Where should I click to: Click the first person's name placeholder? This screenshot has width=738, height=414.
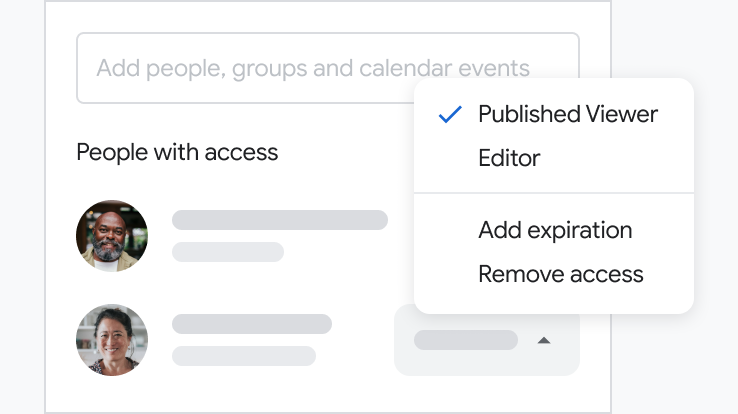[x=279, y=220]
